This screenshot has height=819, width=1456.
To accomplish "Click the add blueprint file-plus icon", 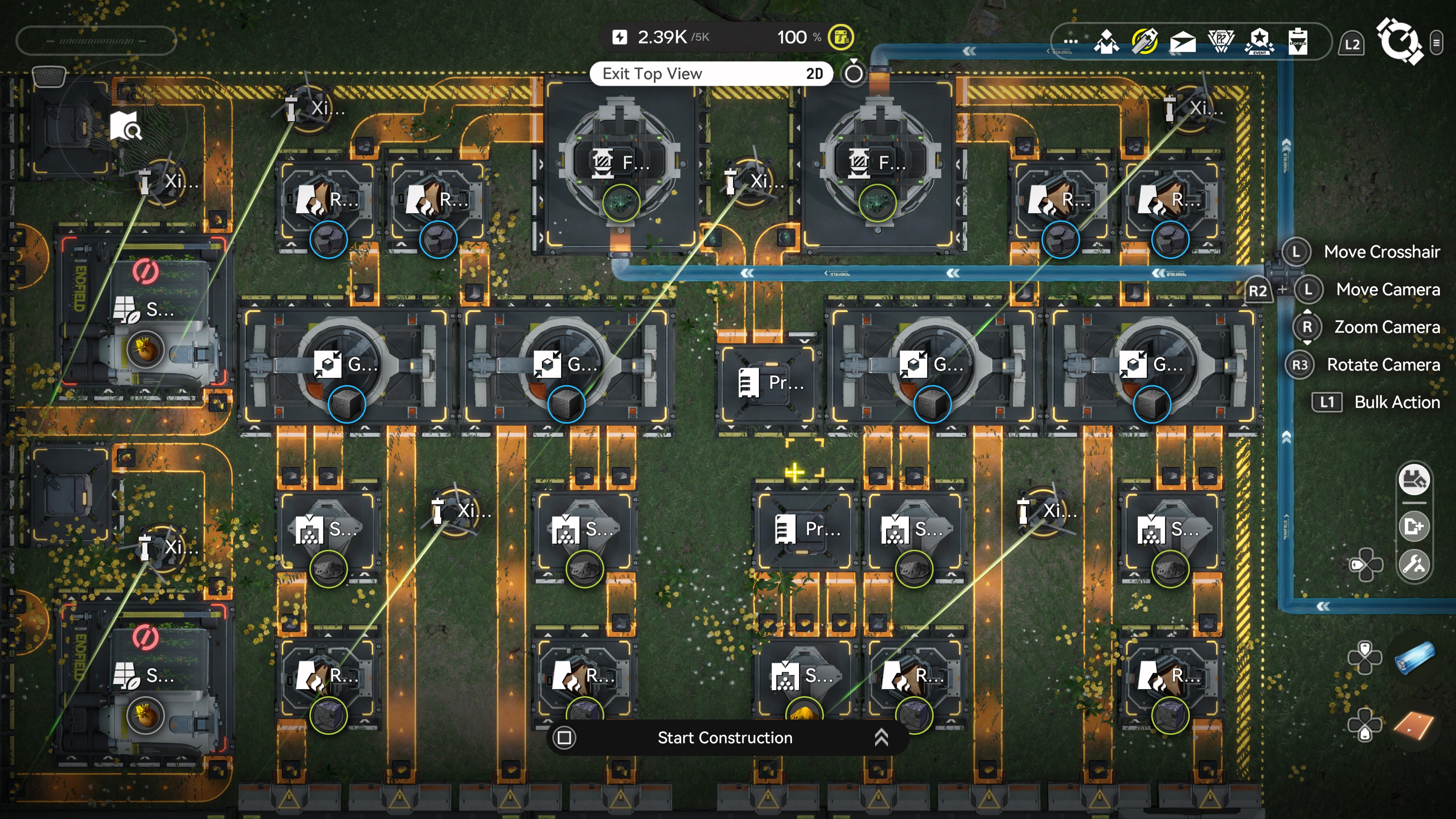I will (1414, 527).
